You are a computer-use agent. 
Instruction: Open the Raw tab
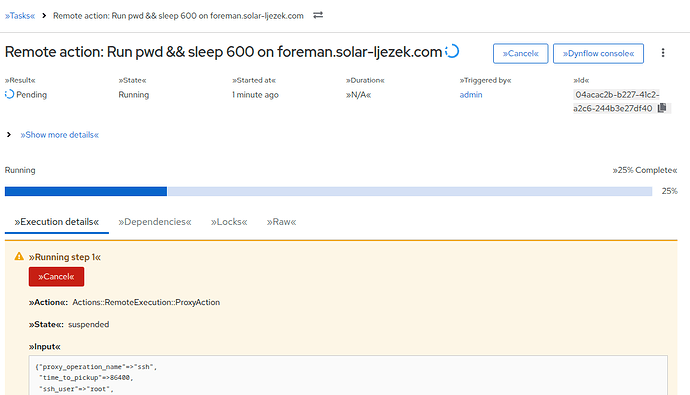coord(281,222)
